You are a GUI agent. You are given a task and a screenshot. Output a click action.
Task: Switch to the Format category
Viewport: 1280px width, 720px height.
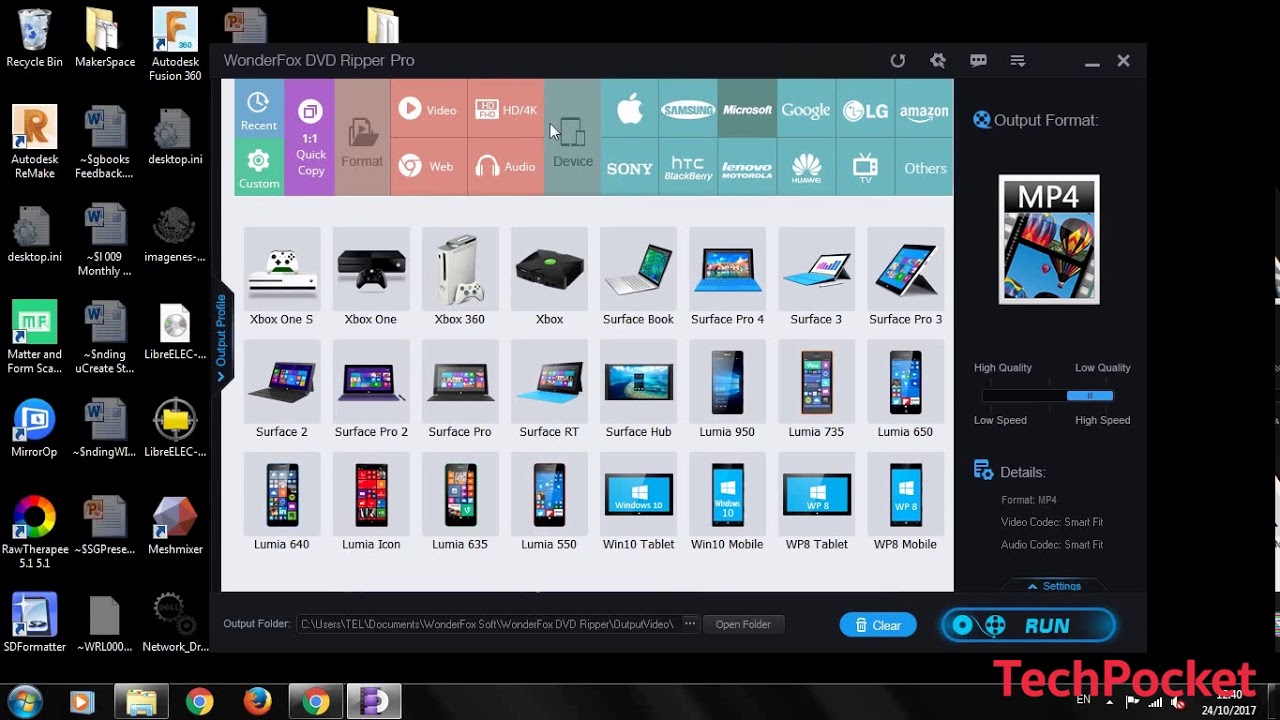(362, 138)
